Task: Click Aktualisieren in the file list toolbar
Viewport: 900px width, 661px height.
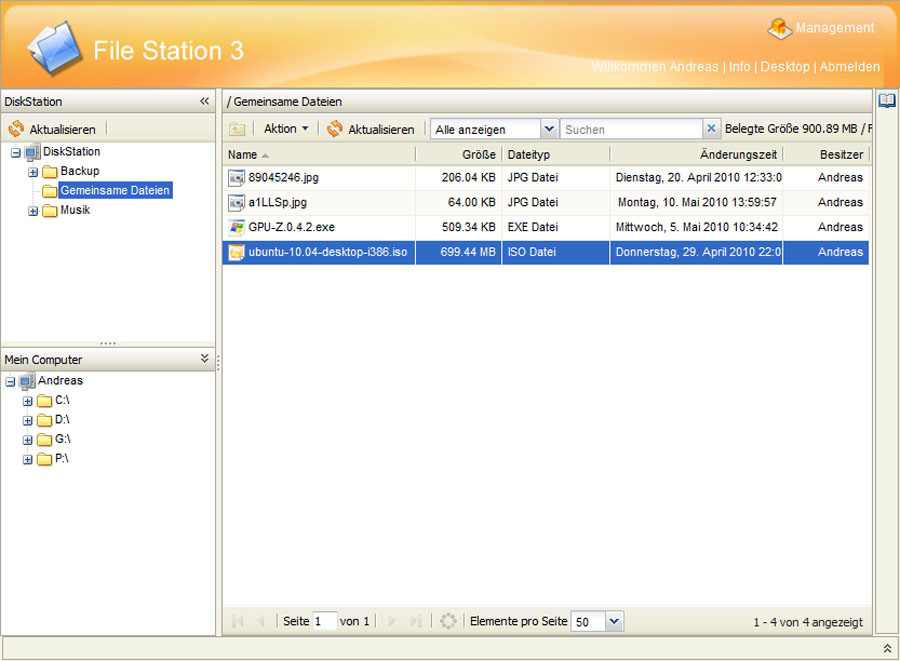Action: 371,129
